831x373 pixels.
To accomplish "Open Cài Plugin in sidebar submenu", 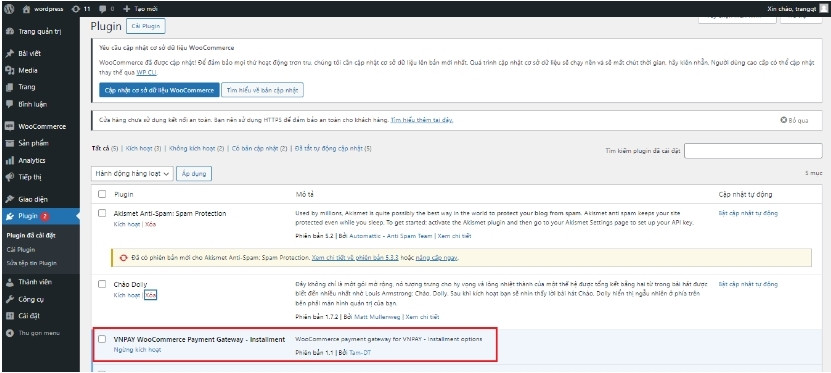I will pos(21,250).
